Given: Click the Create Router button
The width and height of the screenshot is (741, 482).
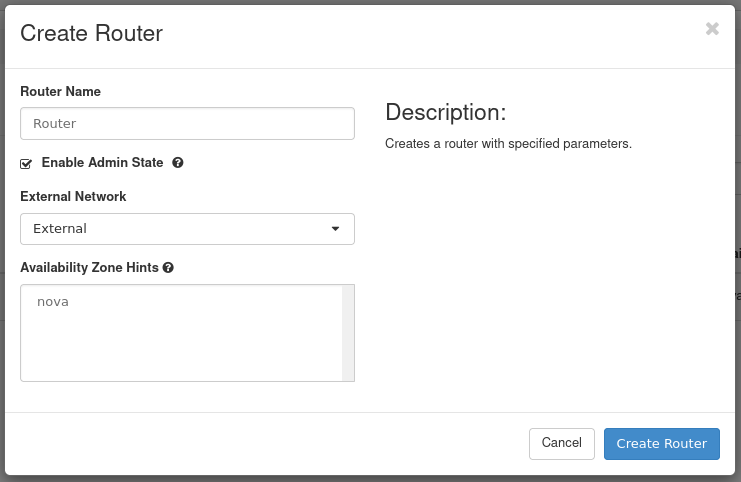Looking at the screenshot, I should [x=661, y=444].
